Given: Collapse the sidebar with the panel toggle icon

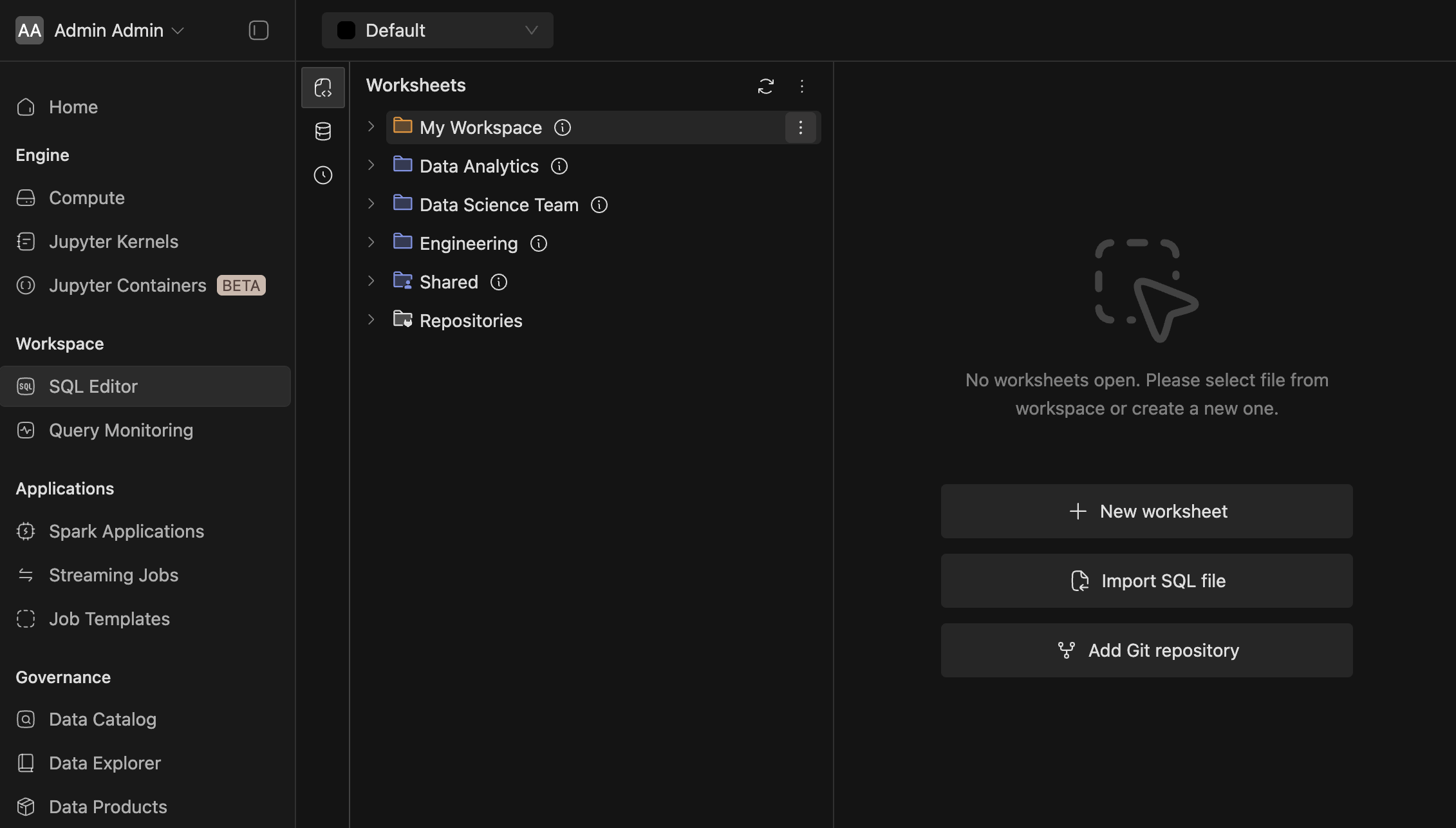Looking at the screenshot, I should click(258, 30).
